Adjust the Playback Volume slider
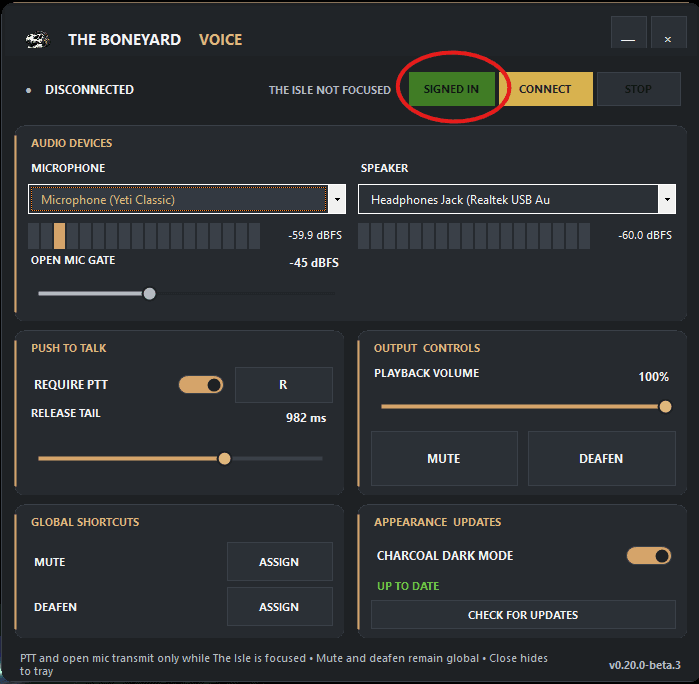 click(665, 407)
